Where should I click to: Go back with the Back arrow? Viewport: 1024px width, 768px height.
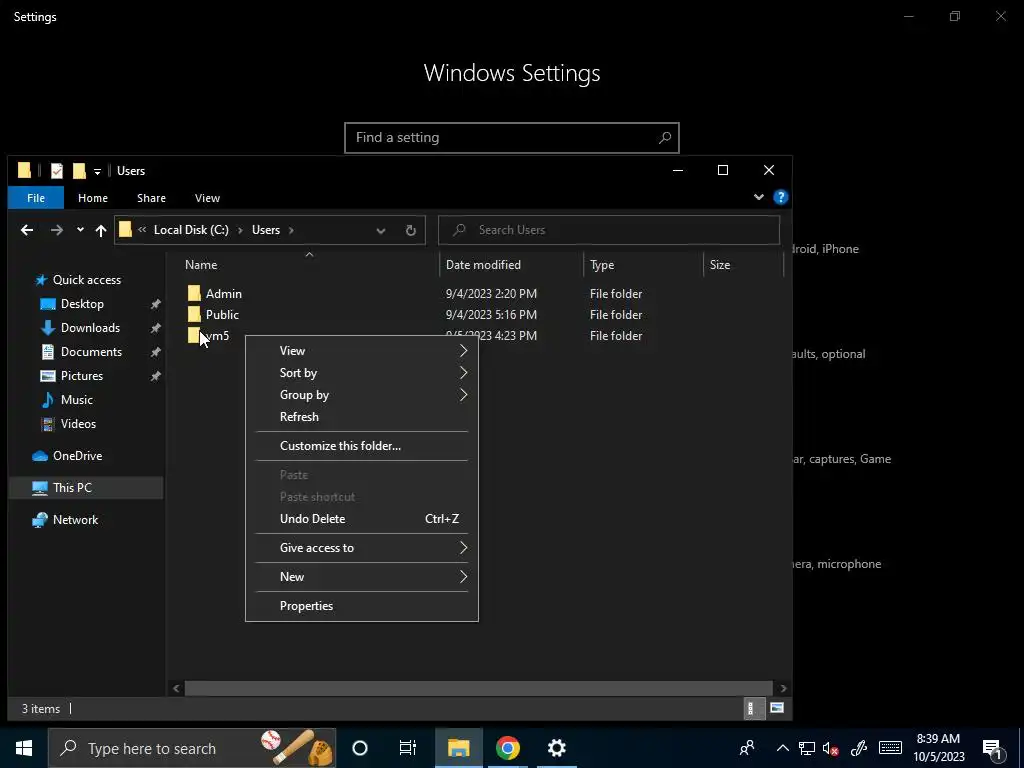pos(27,230)
